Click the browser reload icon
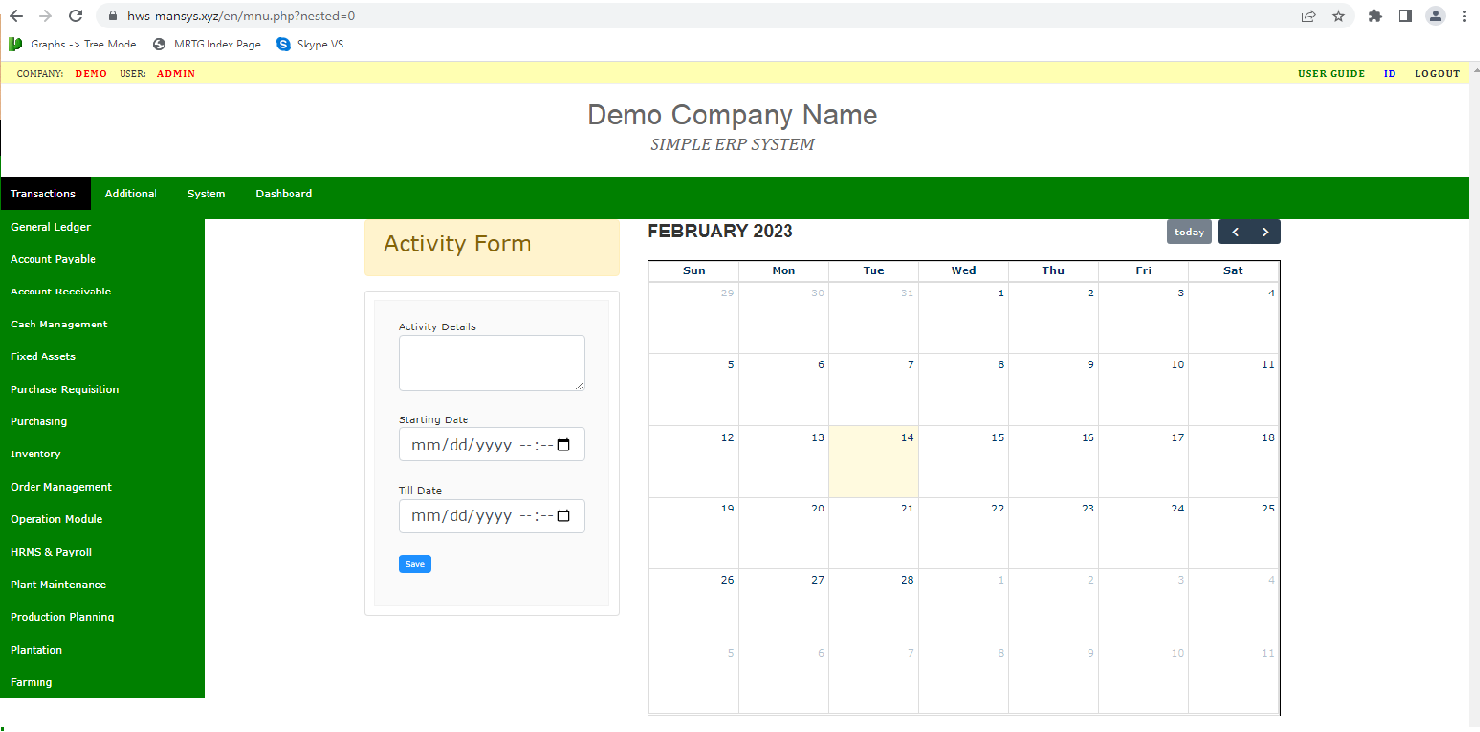The image size is (1480, 732). 75,16
